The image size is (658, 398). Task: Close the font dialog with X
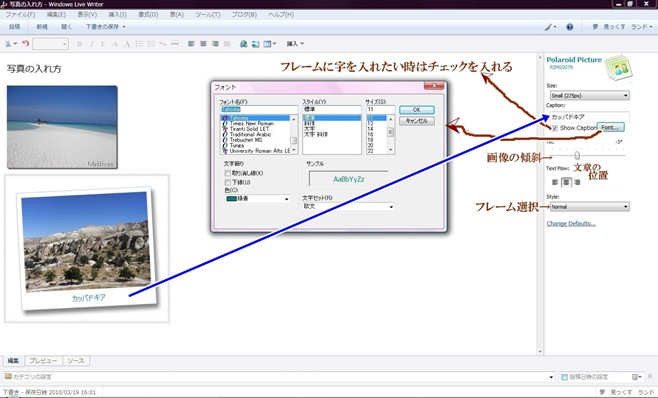[x=434, y=86]
